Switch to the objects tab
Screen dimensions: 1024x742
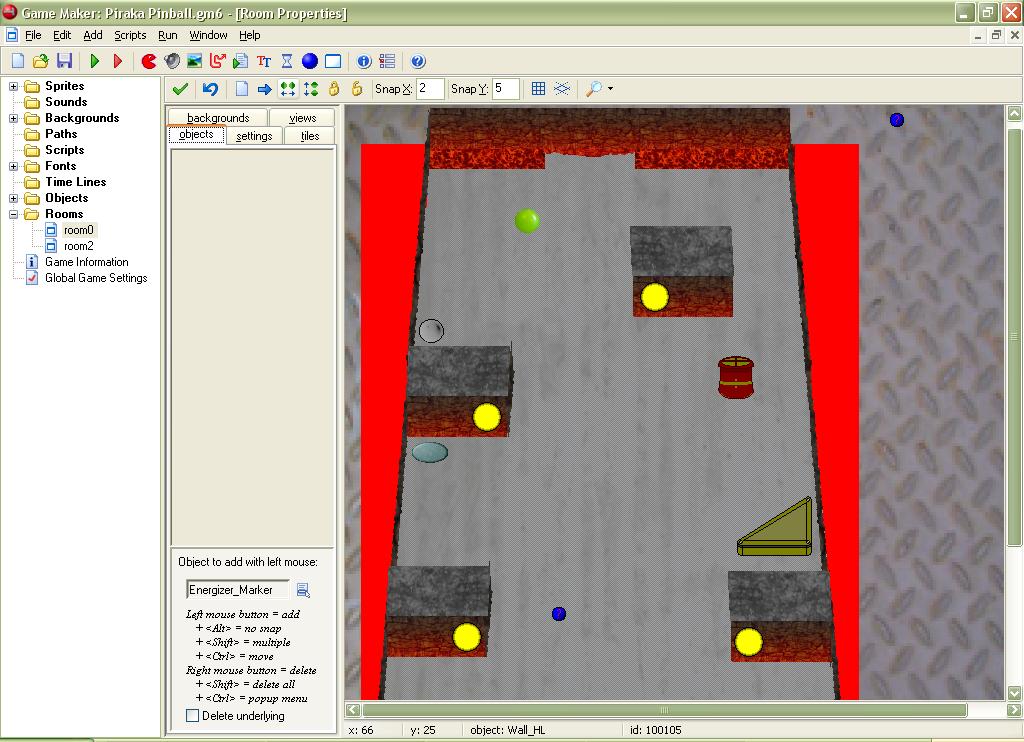pyautogui.click(x=197, y=135)
